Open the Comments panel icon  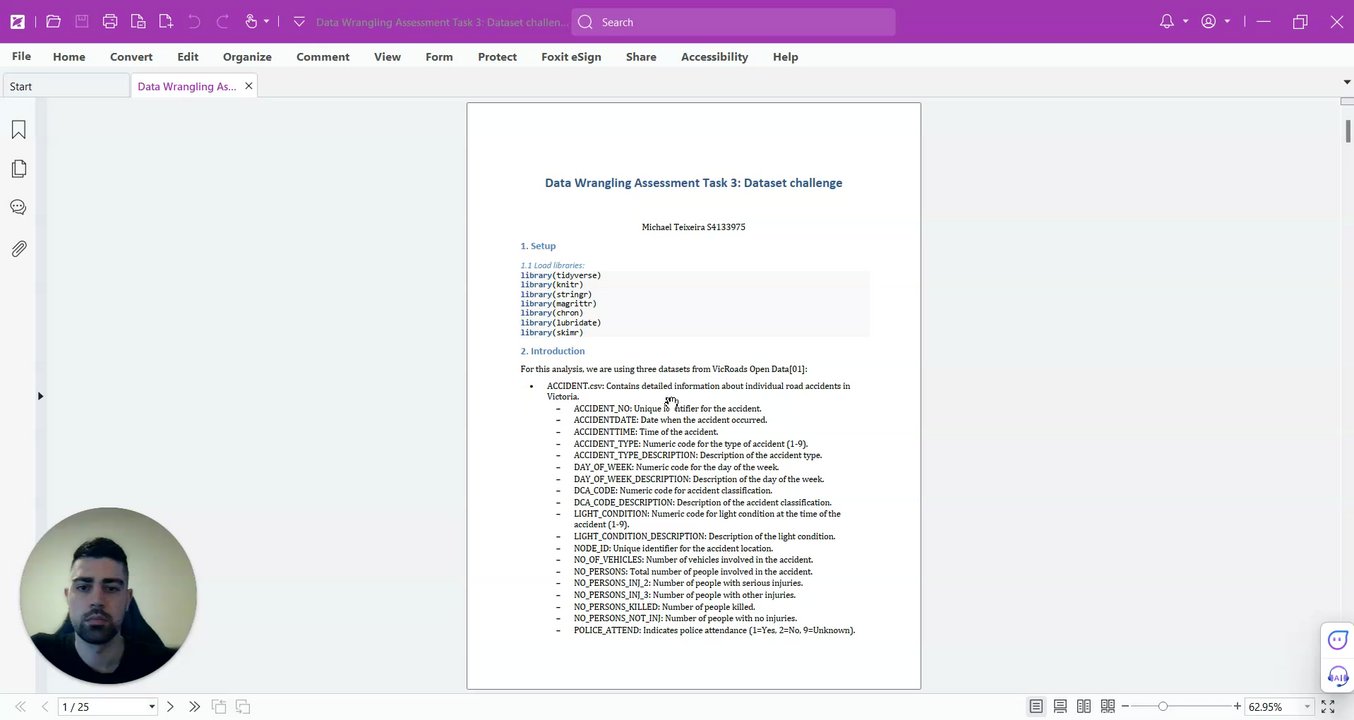[x=18, y=208]
